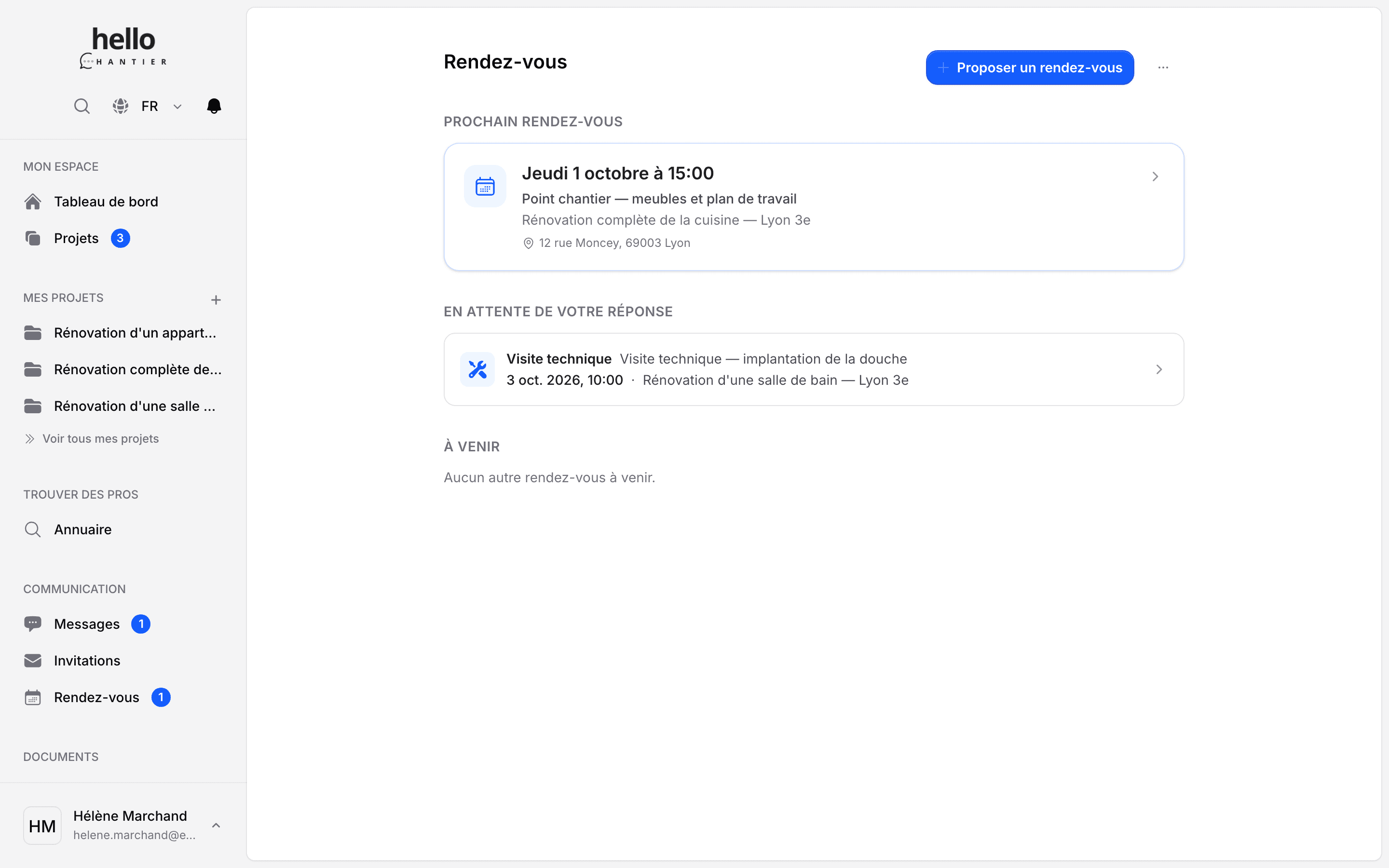
Task: Click the globe language icon
Action: click(121, 106)
